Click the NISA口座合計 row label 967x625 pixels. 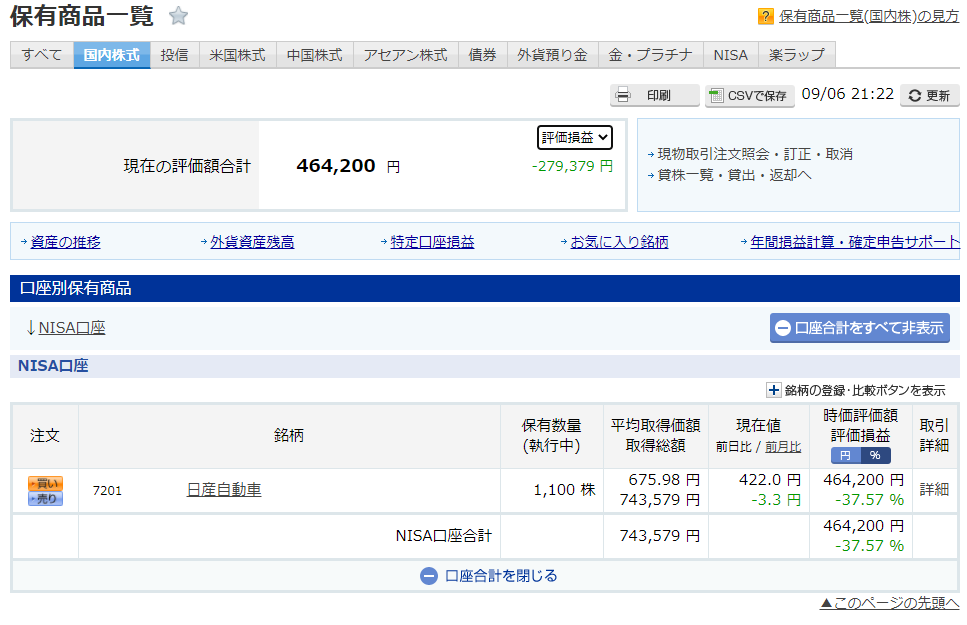click(443, 536)
